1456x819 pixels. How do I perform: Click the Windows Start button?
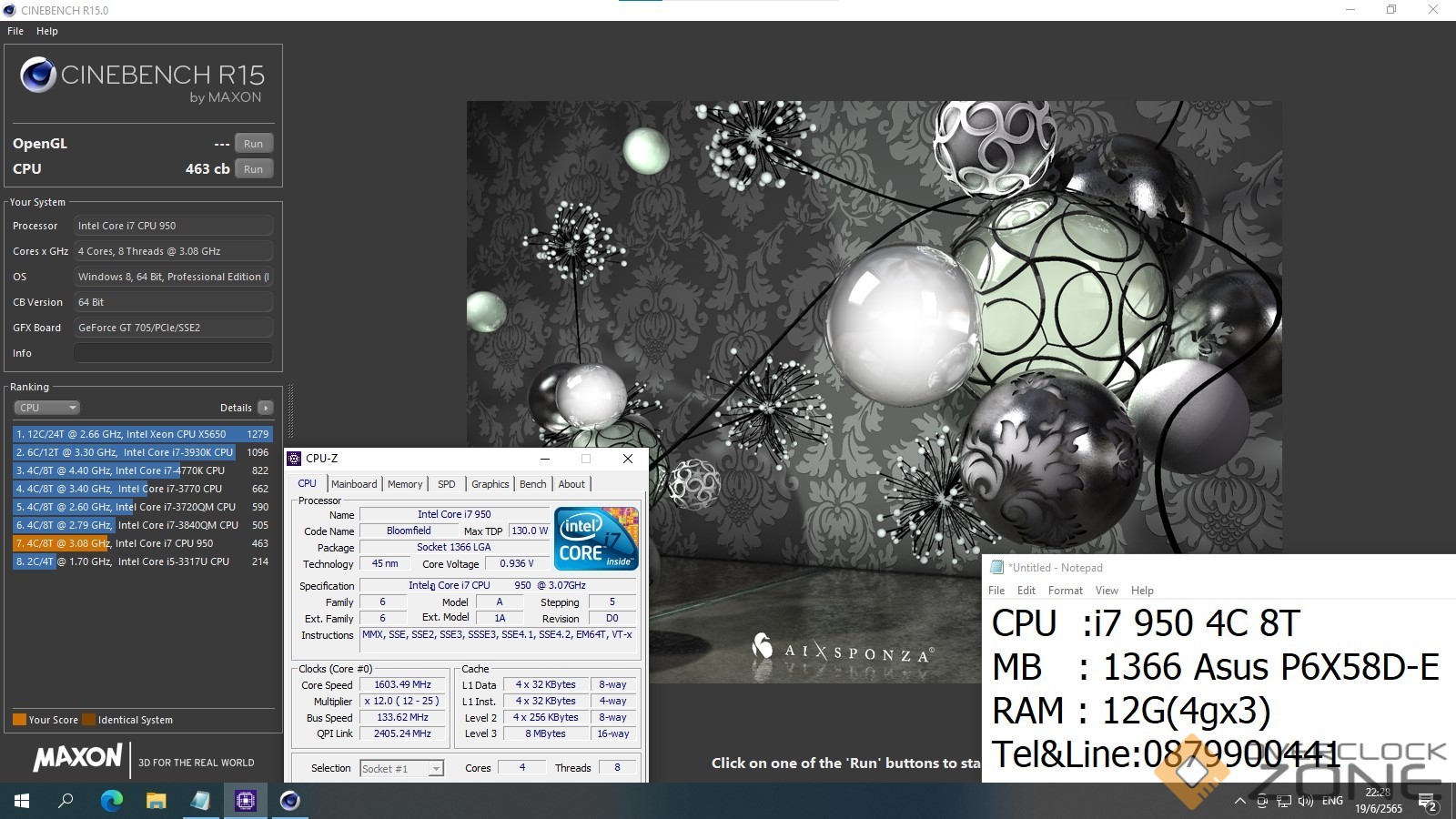click(22, 801)
